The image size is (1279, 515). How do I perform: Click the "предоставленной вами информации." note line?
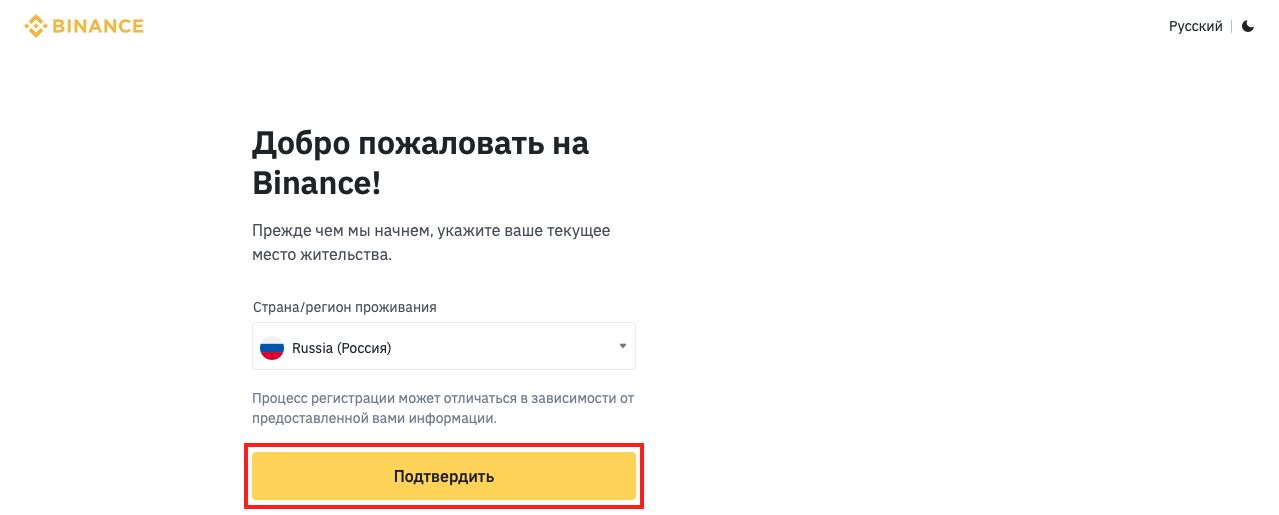(x=374, y=418)
